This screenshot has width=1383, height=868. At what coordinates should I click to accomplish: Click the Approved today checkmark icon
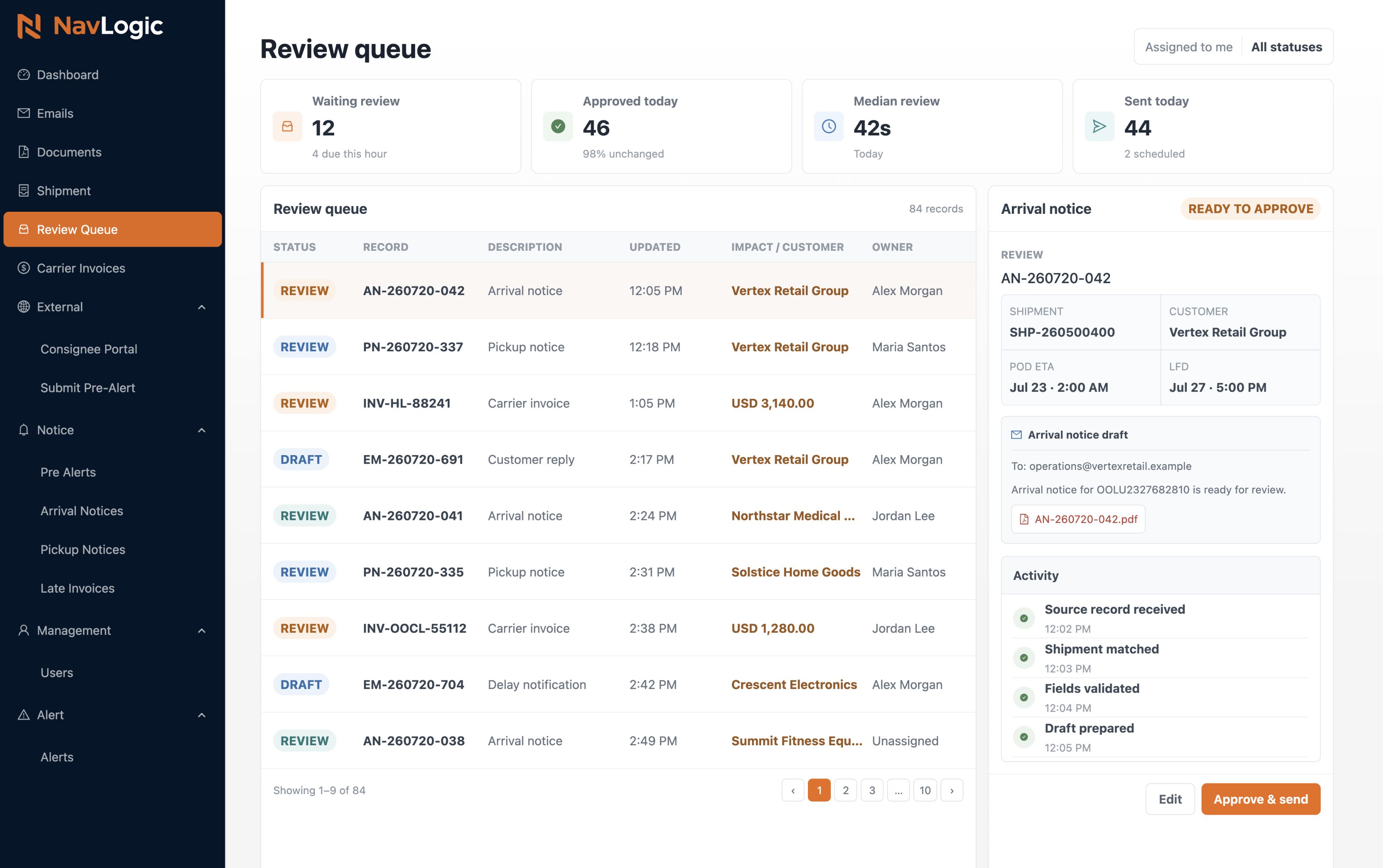(558, 126)
